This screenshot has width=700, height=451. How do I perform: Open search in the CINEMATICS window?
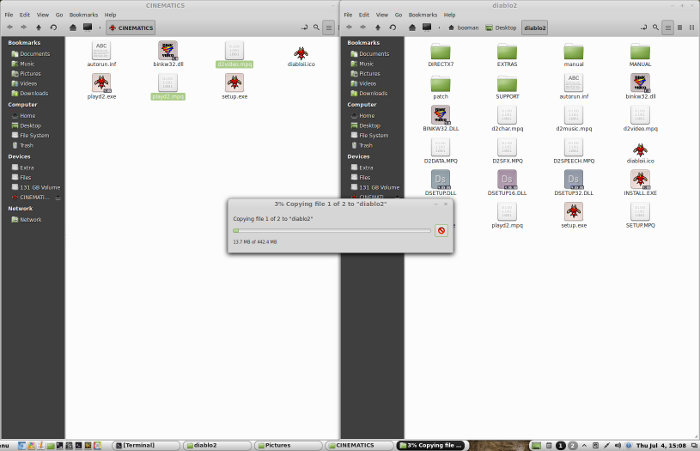point(316,28)
